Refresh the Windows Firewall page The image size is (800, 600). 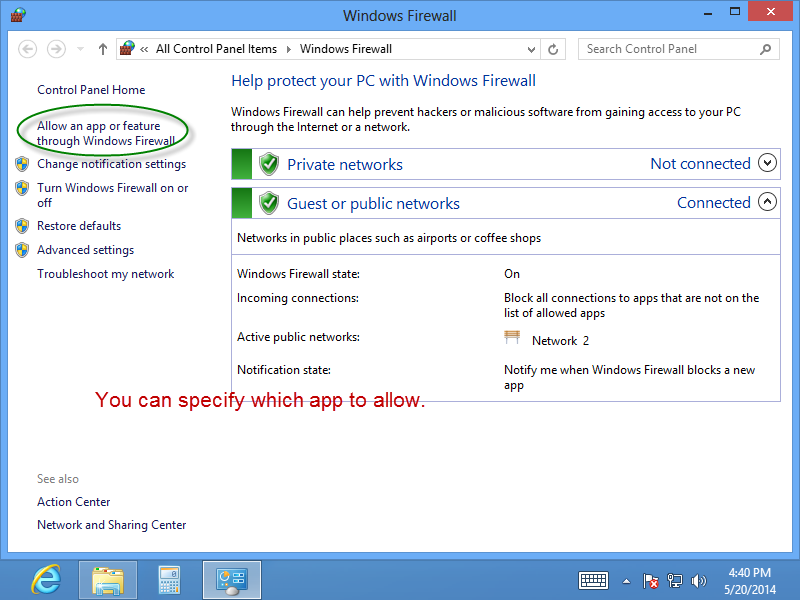(553, 49)
